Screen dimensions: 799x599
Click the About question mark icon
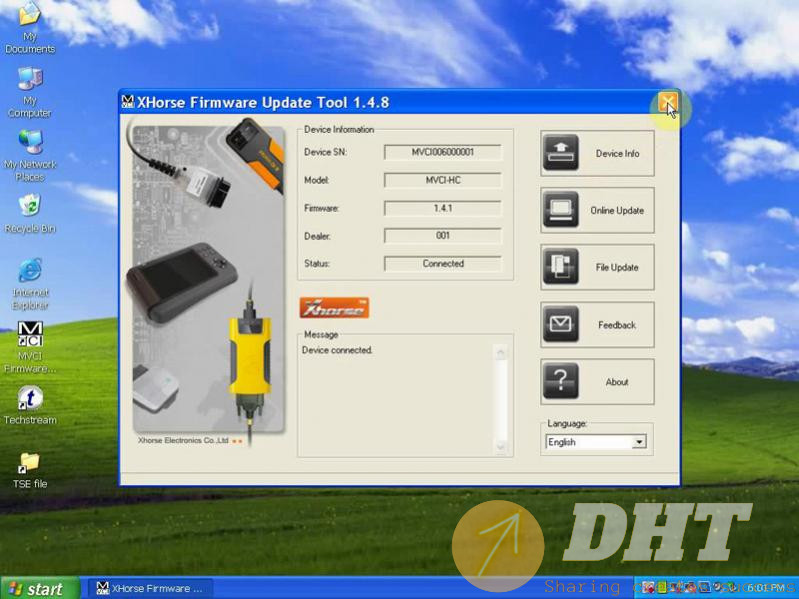(561, 381)
